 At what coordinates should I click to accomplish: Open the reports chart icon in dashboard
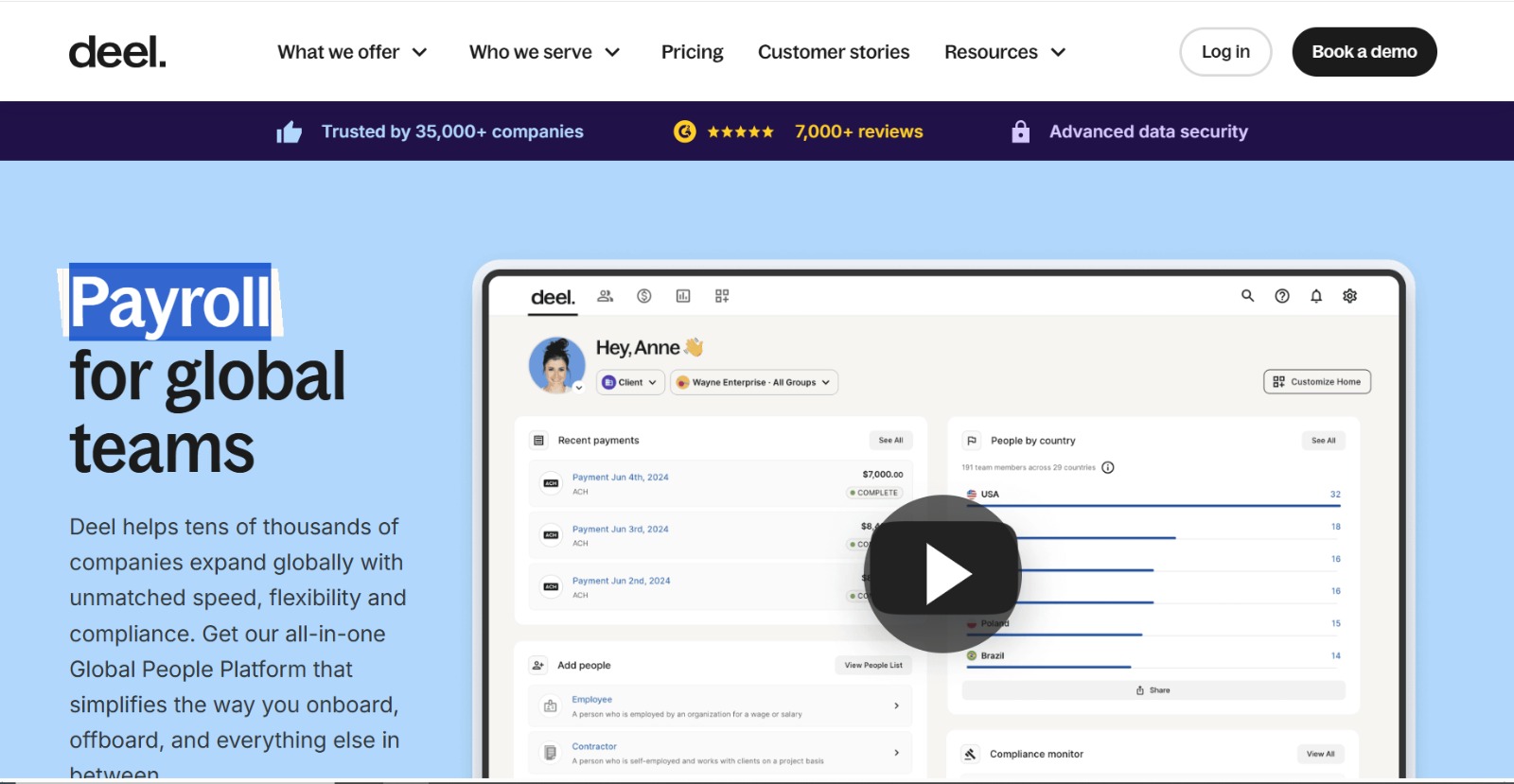pos(683,296)
